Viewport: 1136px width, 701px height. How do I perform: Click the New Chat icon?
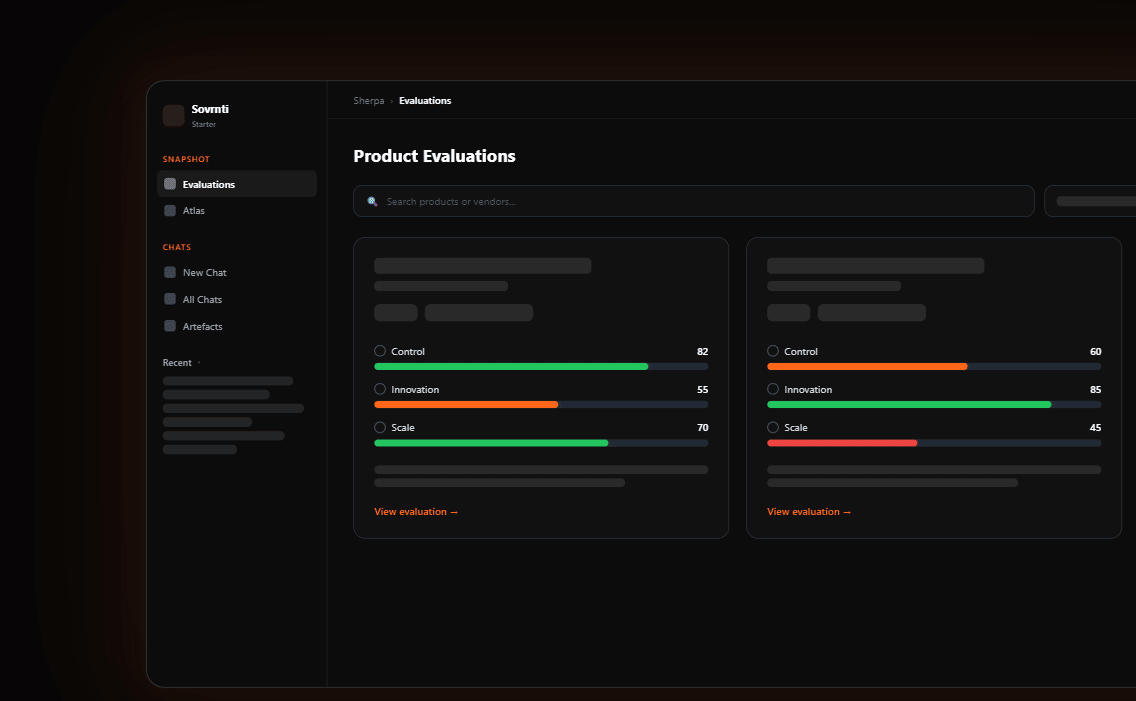tap(170, 272)
